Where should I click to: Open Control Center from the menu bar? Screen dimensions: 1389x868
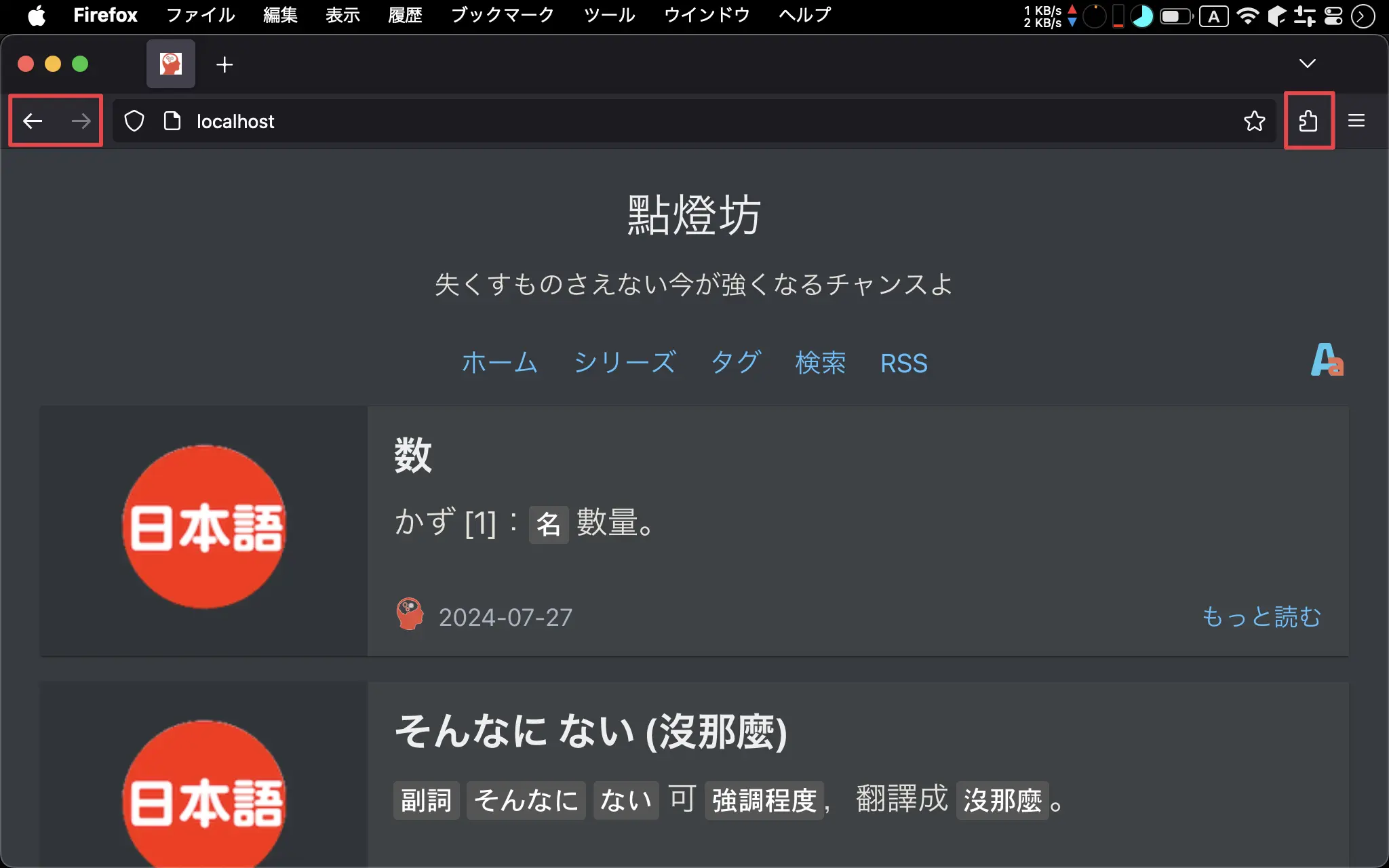[1333, 16]
